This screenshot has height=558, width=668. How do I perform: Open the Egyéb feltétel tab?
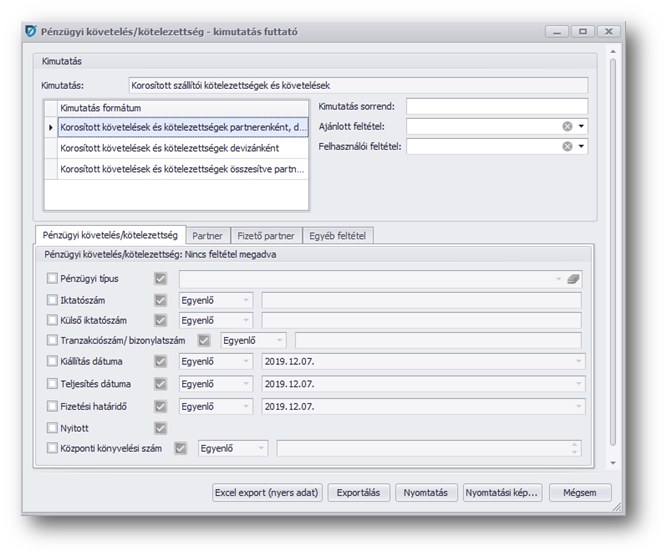pyautogui.click(x=337, y=236)
